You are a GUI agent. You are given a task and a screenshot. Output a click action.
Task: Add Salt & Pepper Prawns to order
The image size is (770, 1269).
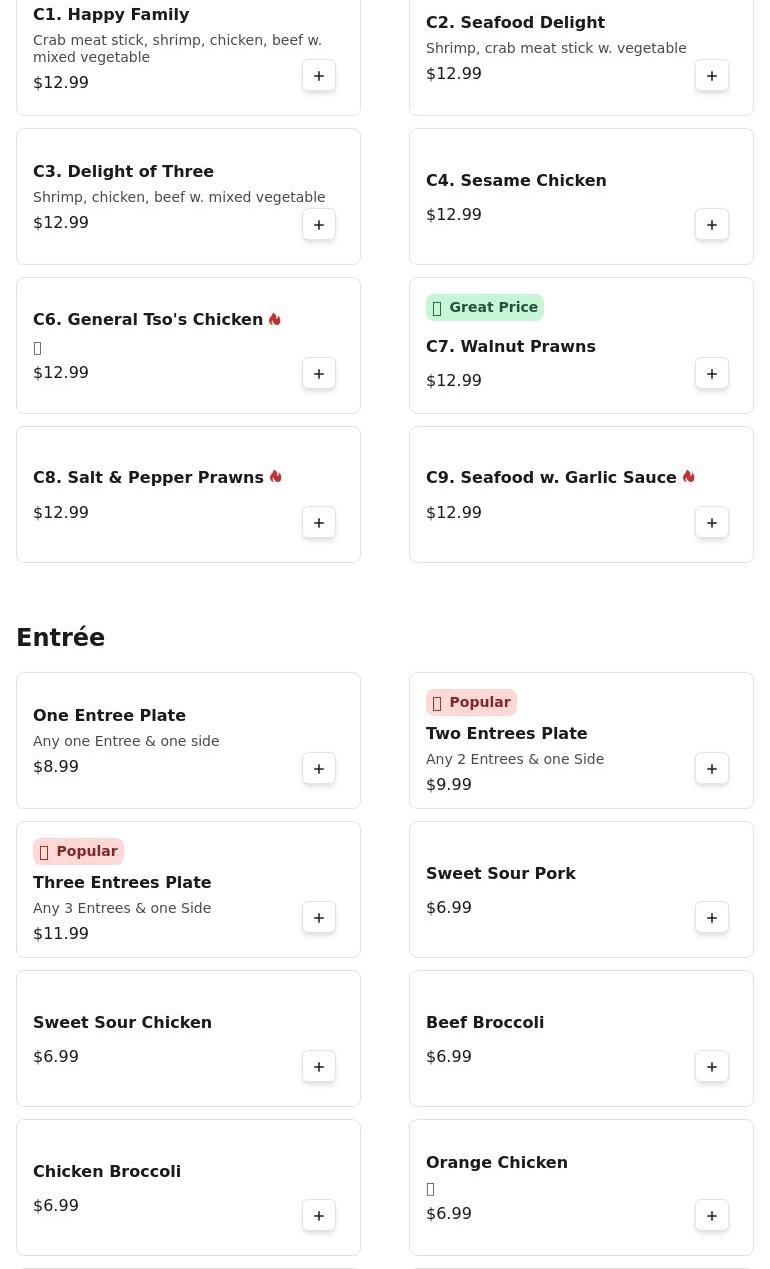pyautogui.click(x=319, y=523)
